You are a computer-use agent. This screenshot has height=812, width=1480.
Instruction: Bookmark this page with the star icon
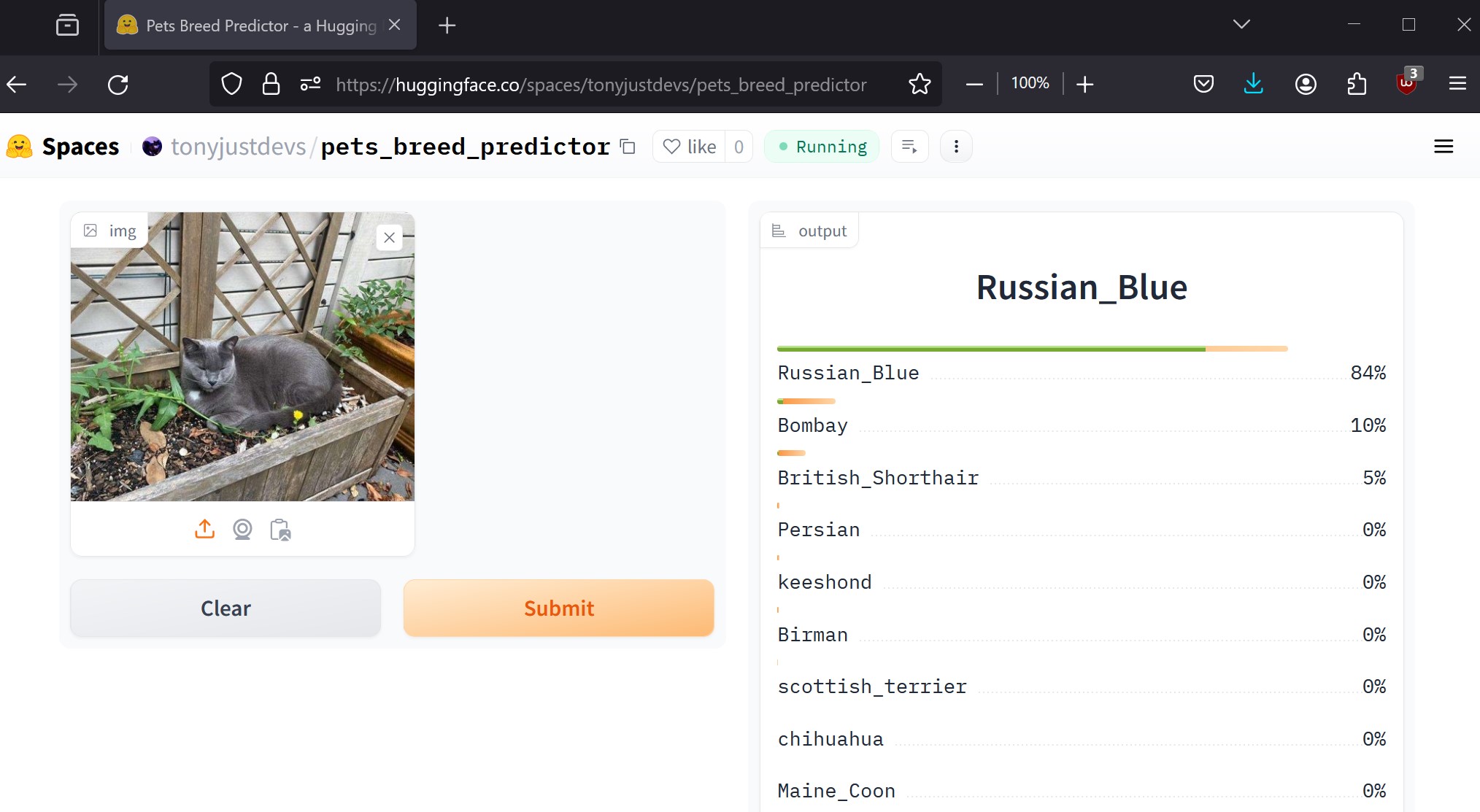[x=920, y=85]
